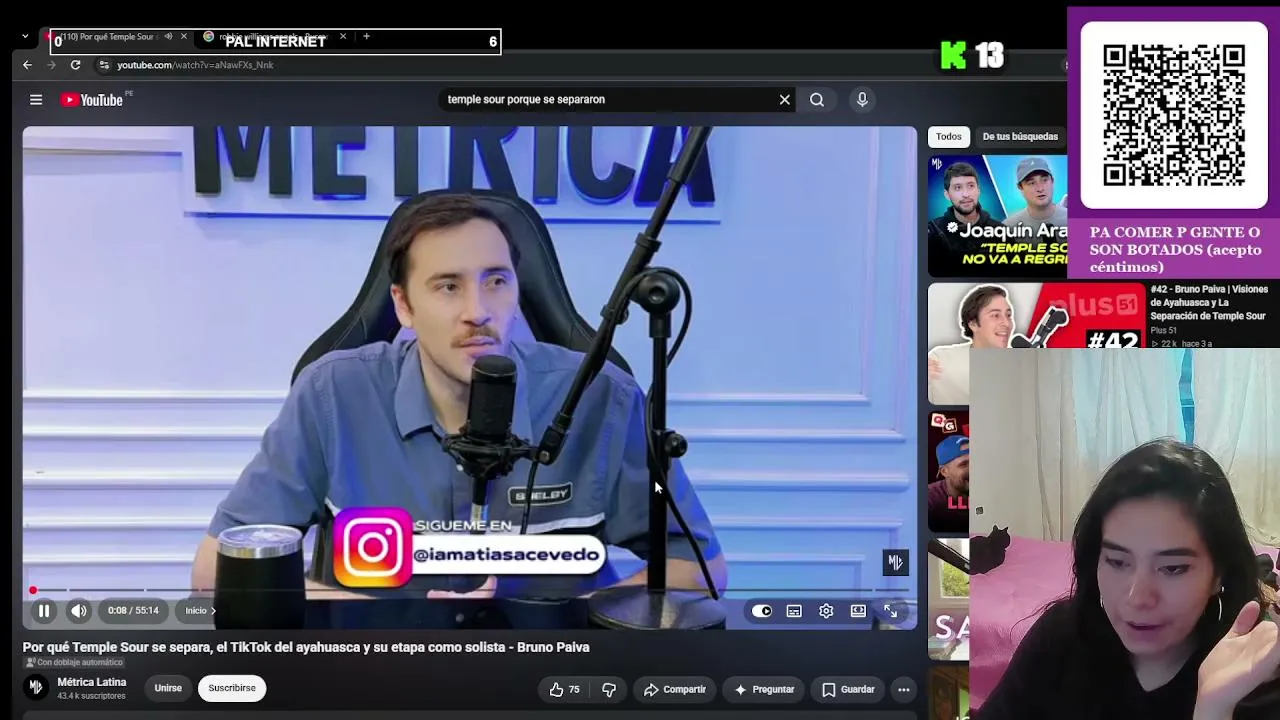
Task: Open more actions three-dot menu
Action: [904, 689]
